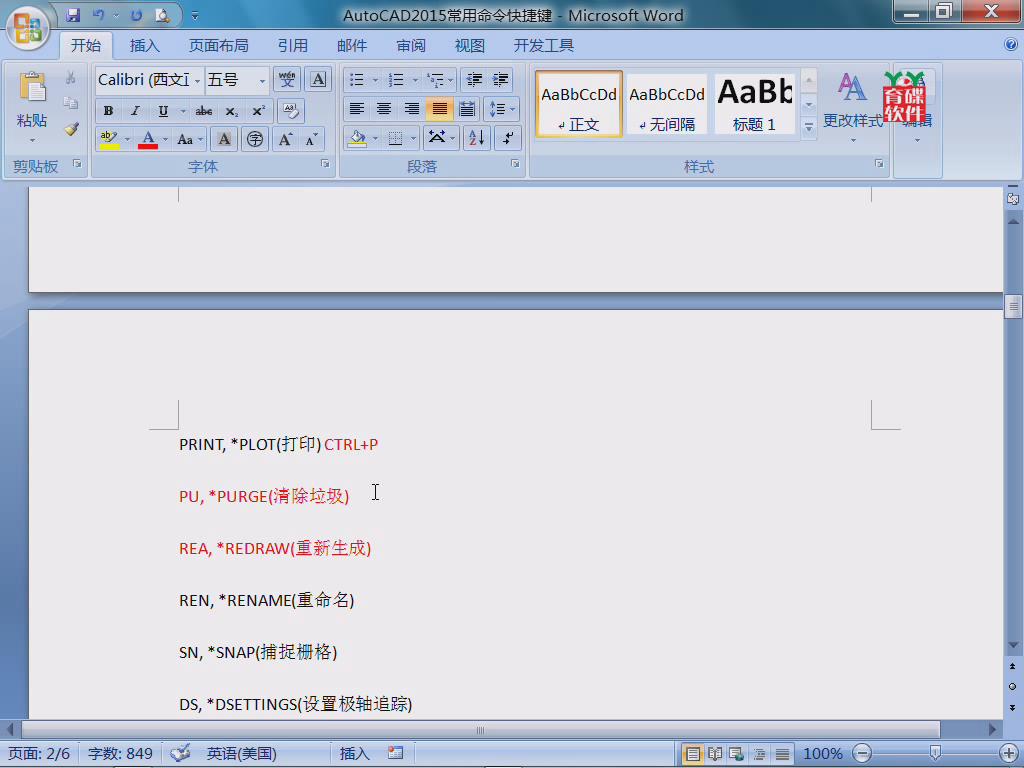Switch to the 页面布局 tab
1024x768 pixels.
pos(219,46)
